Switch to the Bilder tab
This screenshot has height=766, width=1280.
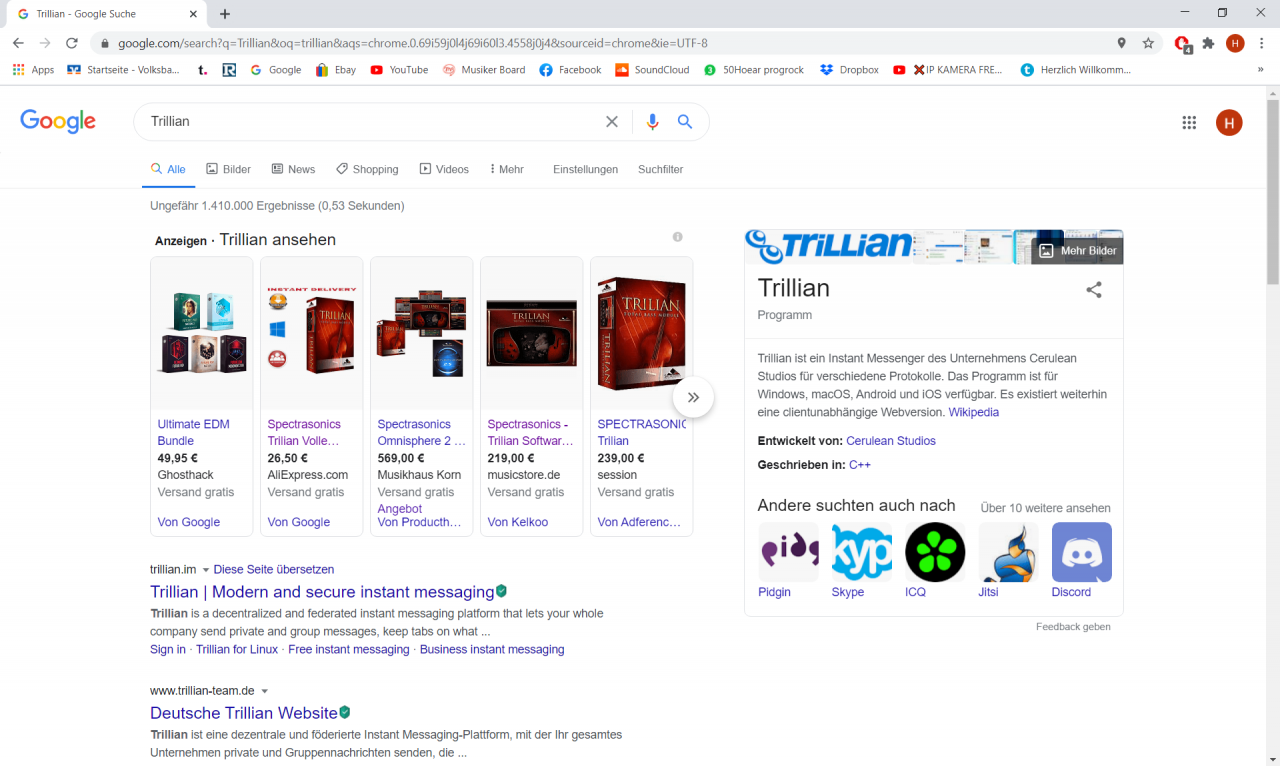coord(228,169)
